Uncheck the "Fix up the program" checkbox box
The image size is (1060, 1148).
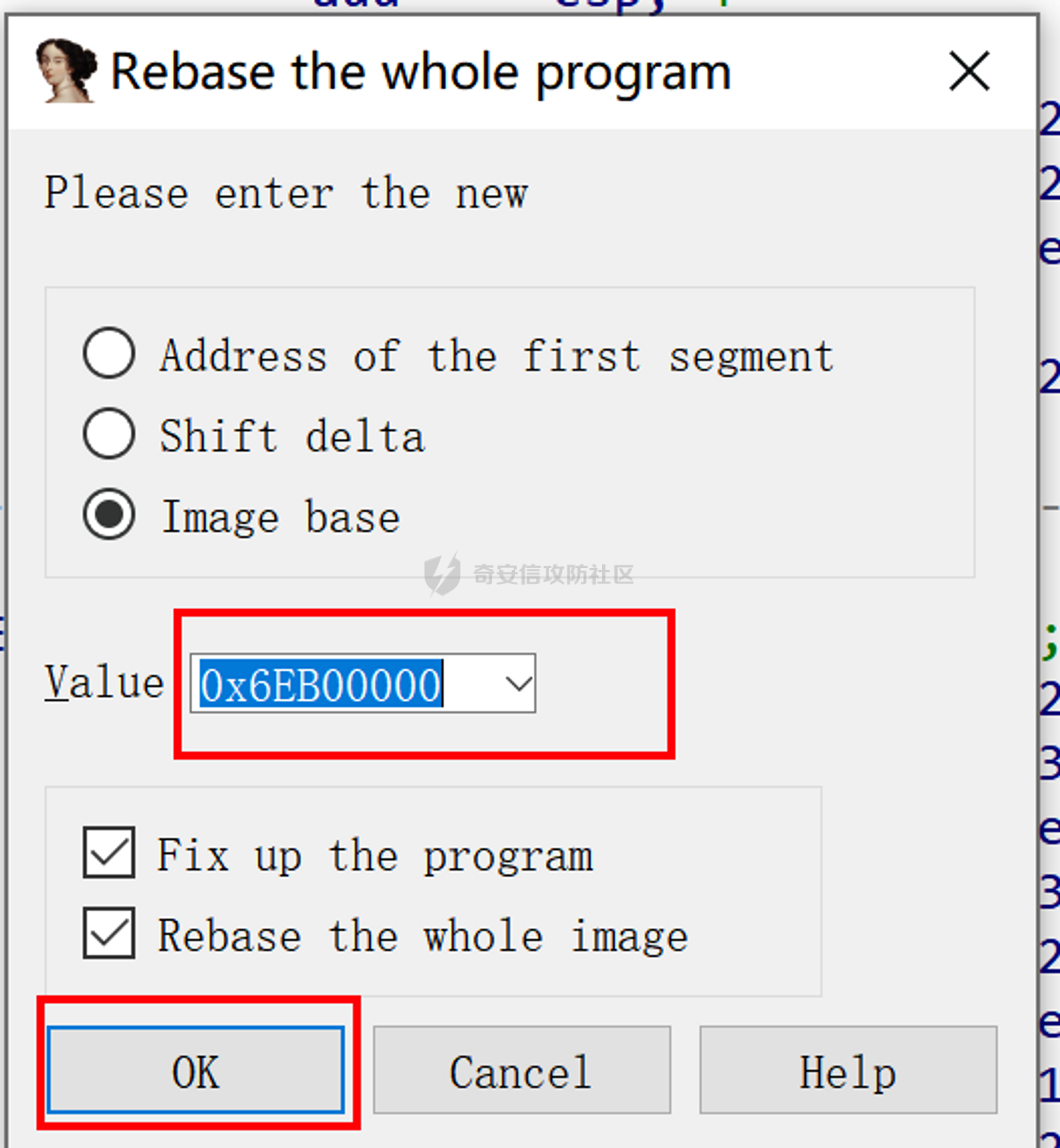pos(109,853)
